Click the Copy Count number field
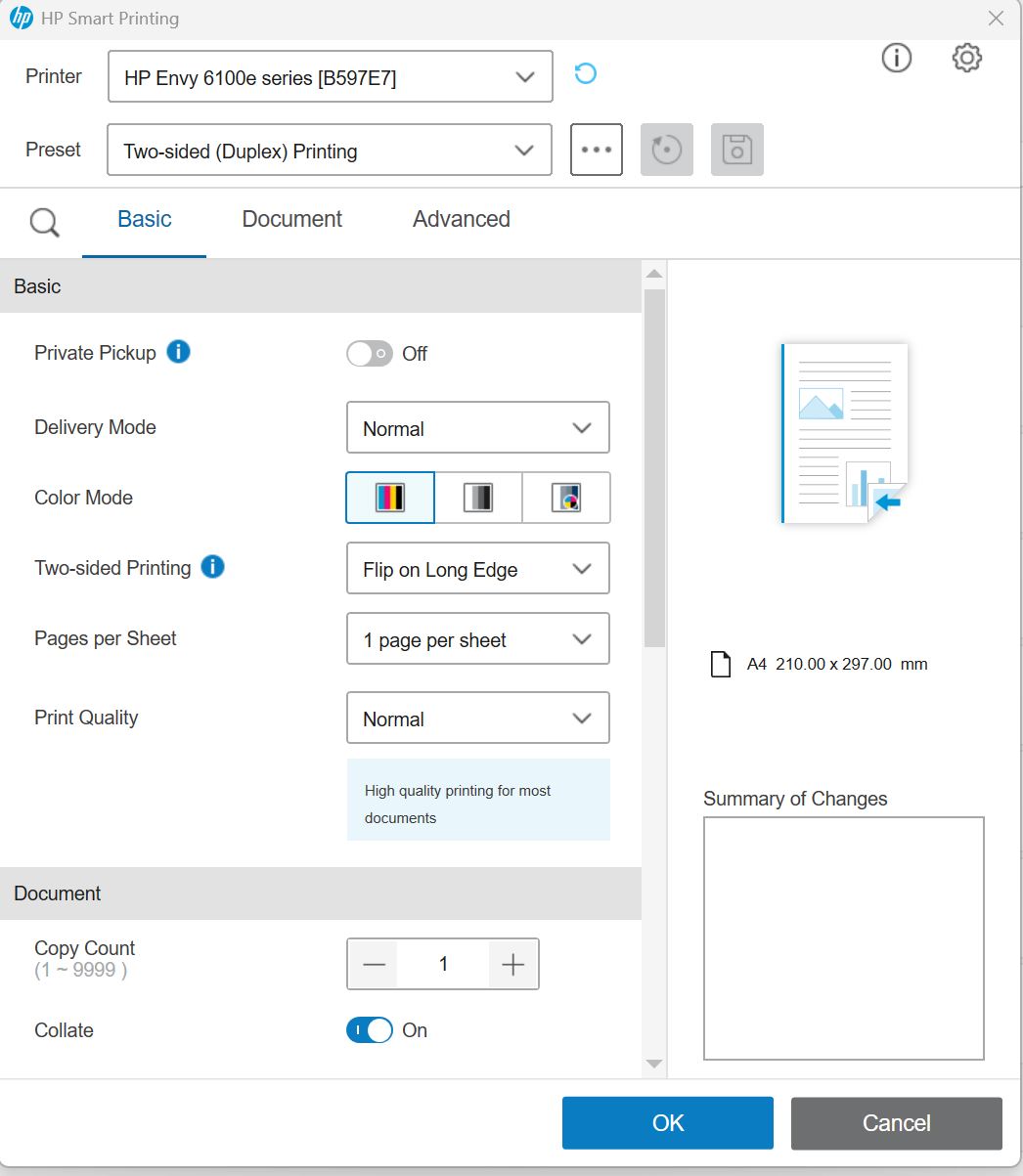This screenshot has width=1023, height=1176. tap(443, 965)
